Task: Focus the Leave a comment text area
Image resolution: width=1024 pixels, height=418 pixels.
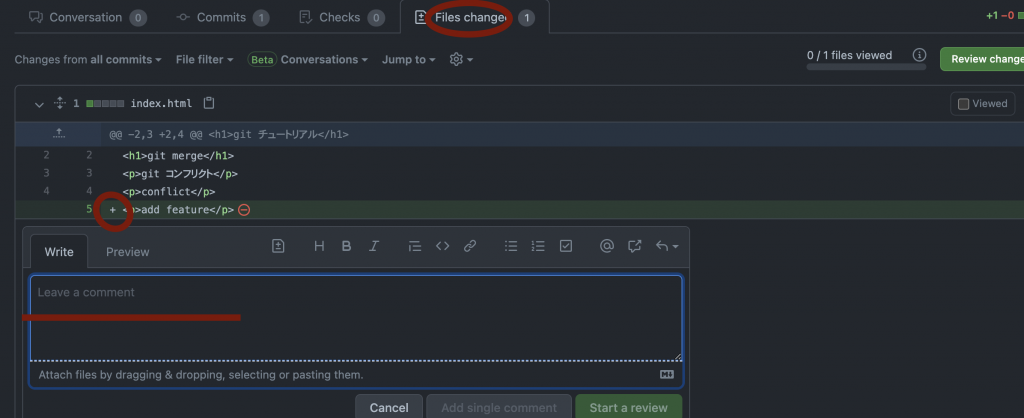Action: [356, 318]
